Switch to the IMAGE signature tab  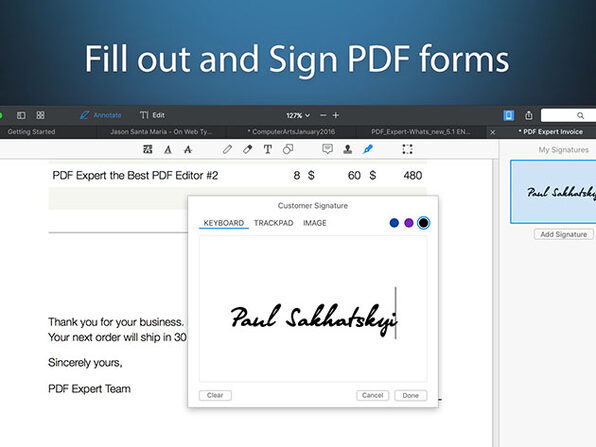pos(315,223)
